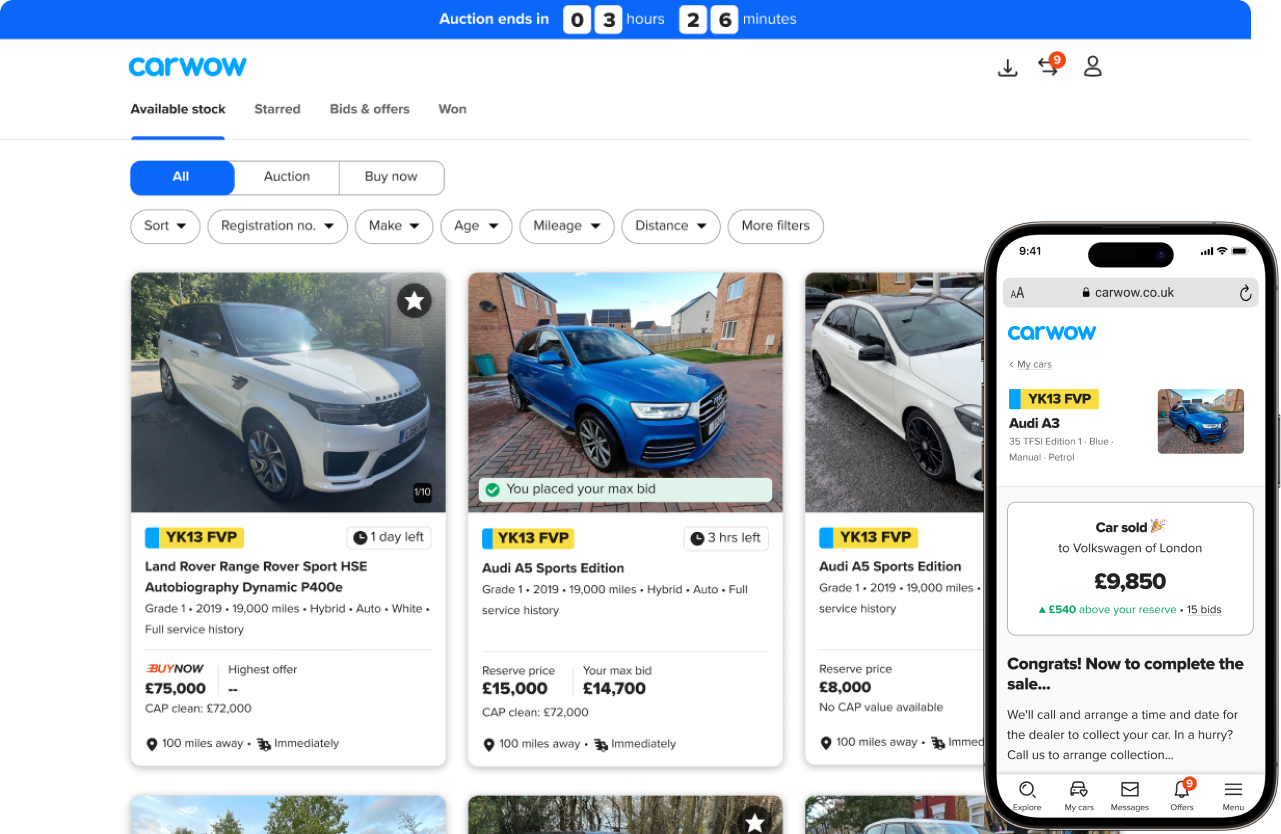
Task: Tap the phone browser reload icon
Action: [1245, 293]
